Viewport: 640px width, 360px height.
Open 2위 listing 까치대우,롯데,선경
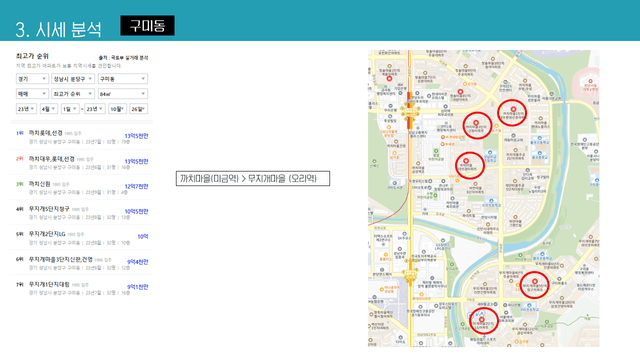coord(82,162)
